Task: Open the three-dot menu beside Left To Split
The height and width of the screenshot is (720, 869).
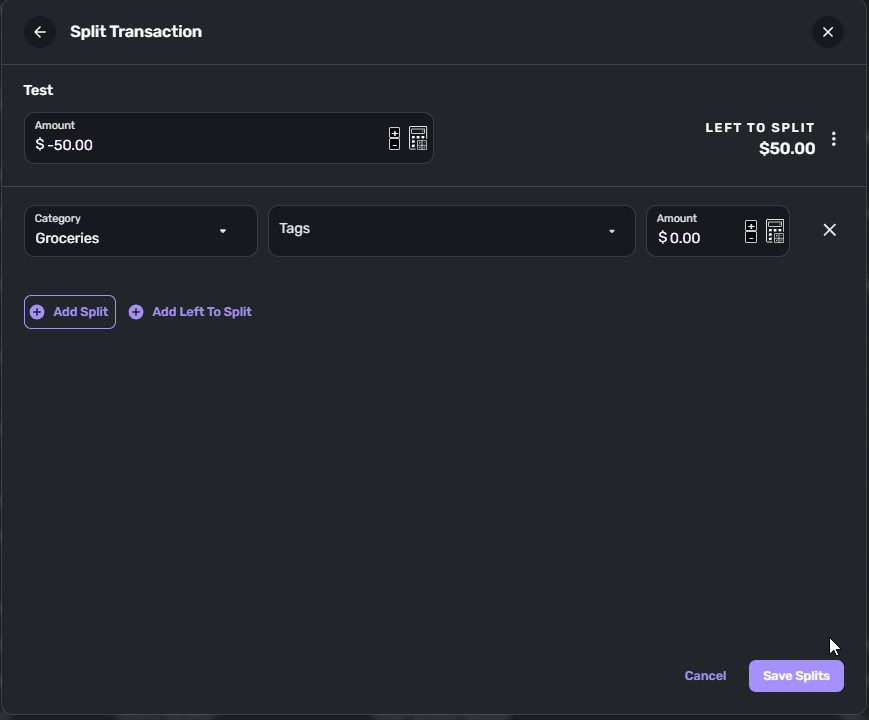Action: coord(835,139)
